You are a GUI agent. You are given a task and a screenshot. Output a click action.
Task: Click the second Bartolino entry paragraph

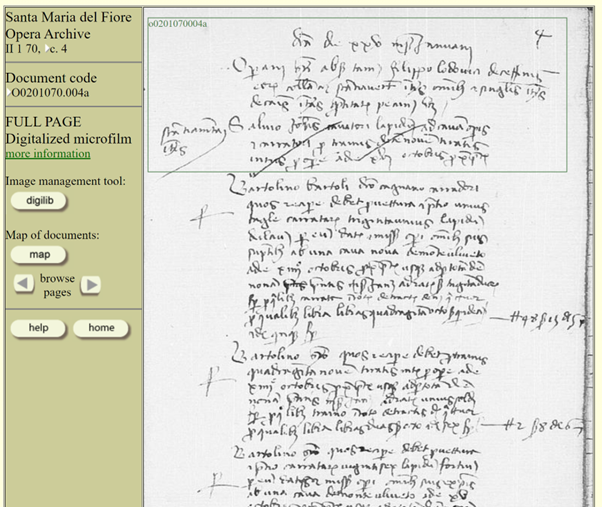click(357, 393)
